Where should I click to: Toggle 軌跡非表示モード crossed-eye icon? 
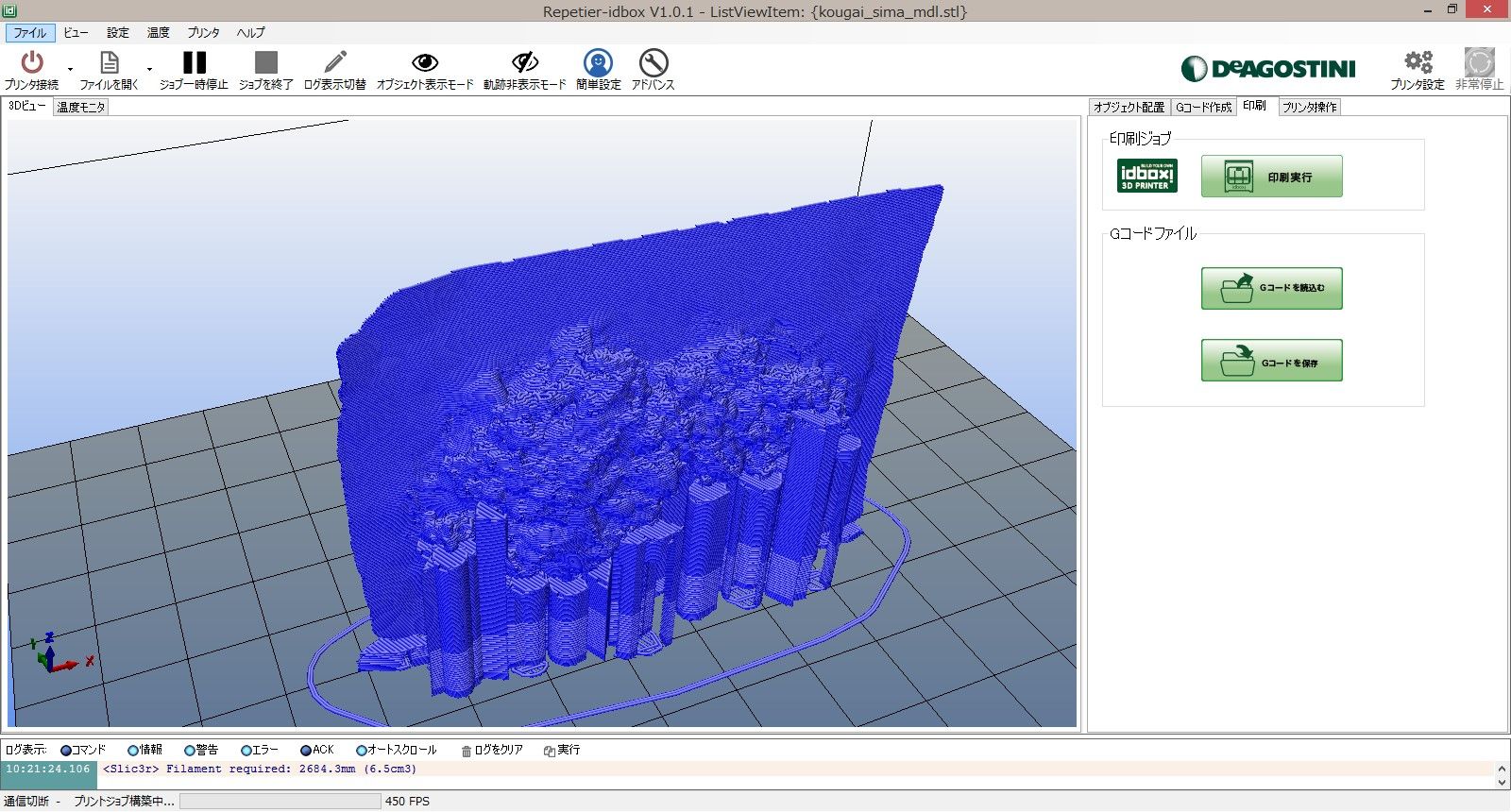tap(524, 63)
